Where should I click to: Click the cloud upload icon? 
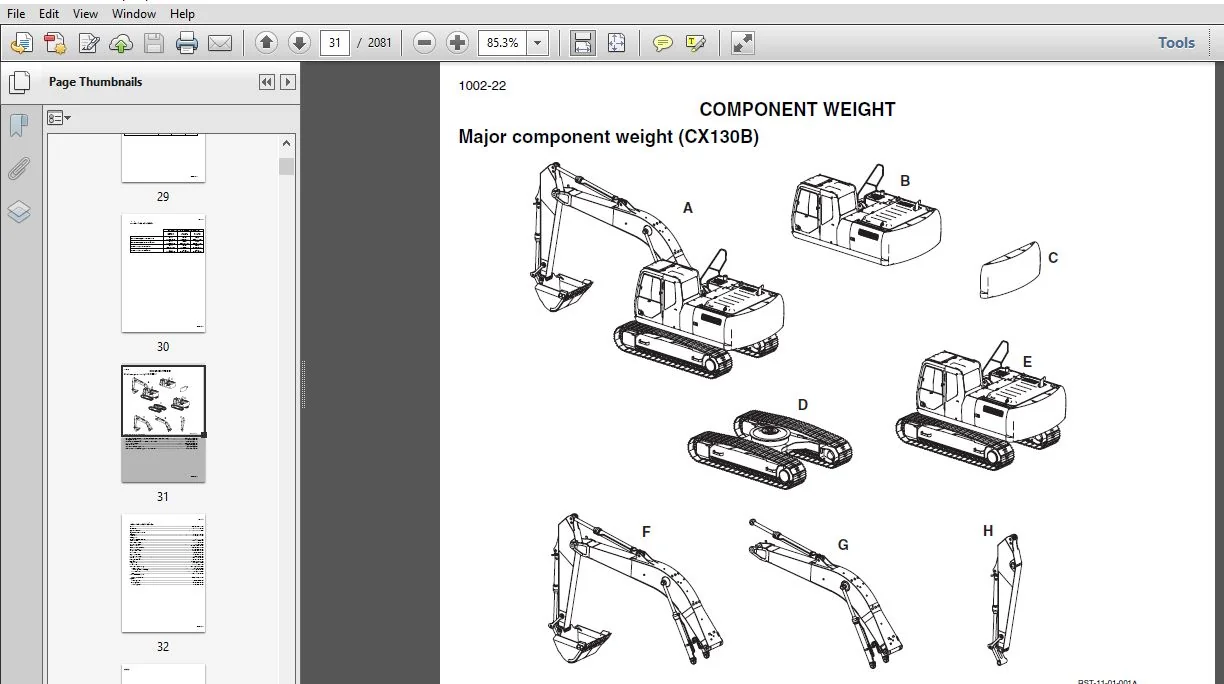tap(121, 43)
